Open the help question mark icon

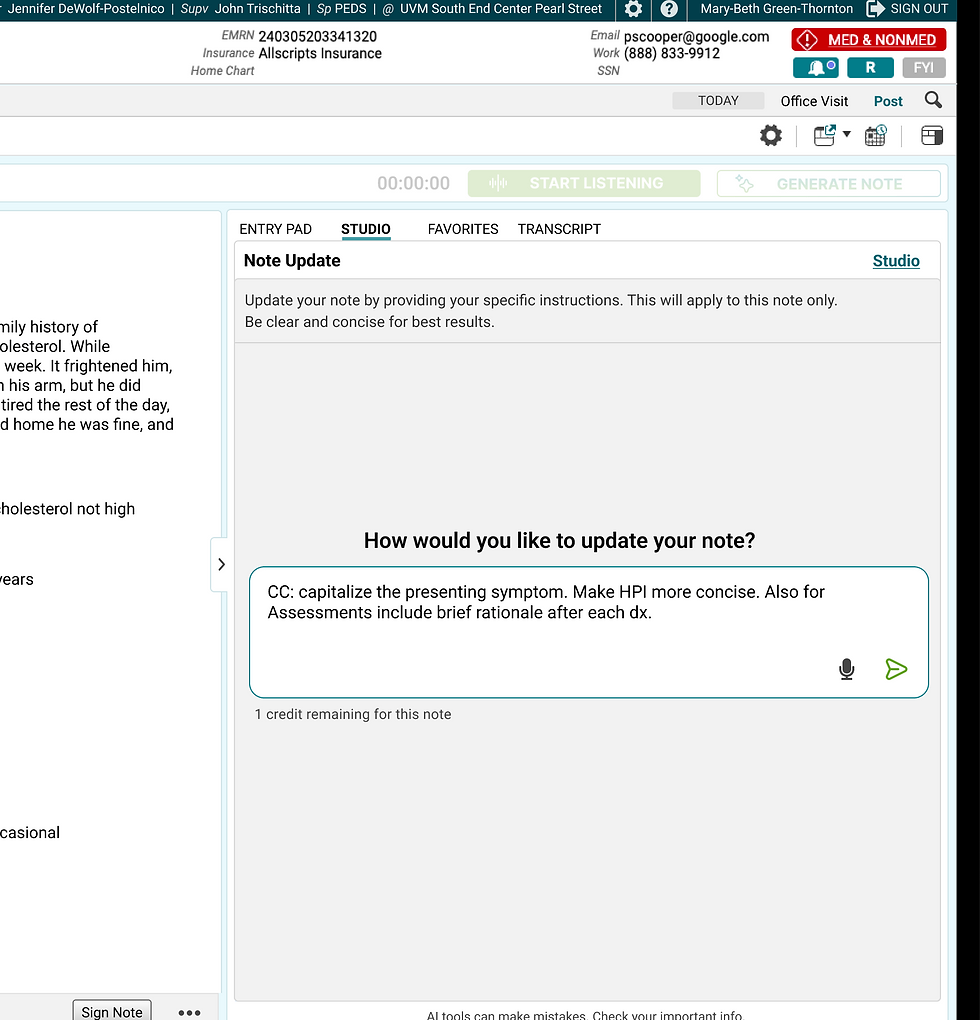coord(669,9)
